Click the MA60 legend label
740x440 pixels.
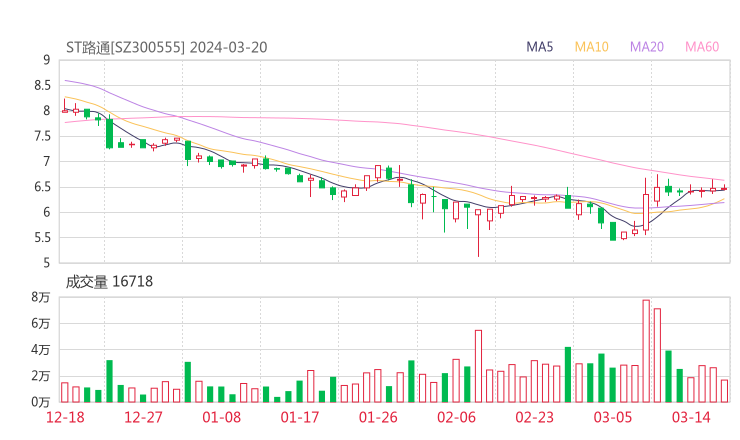pos(702,47)
